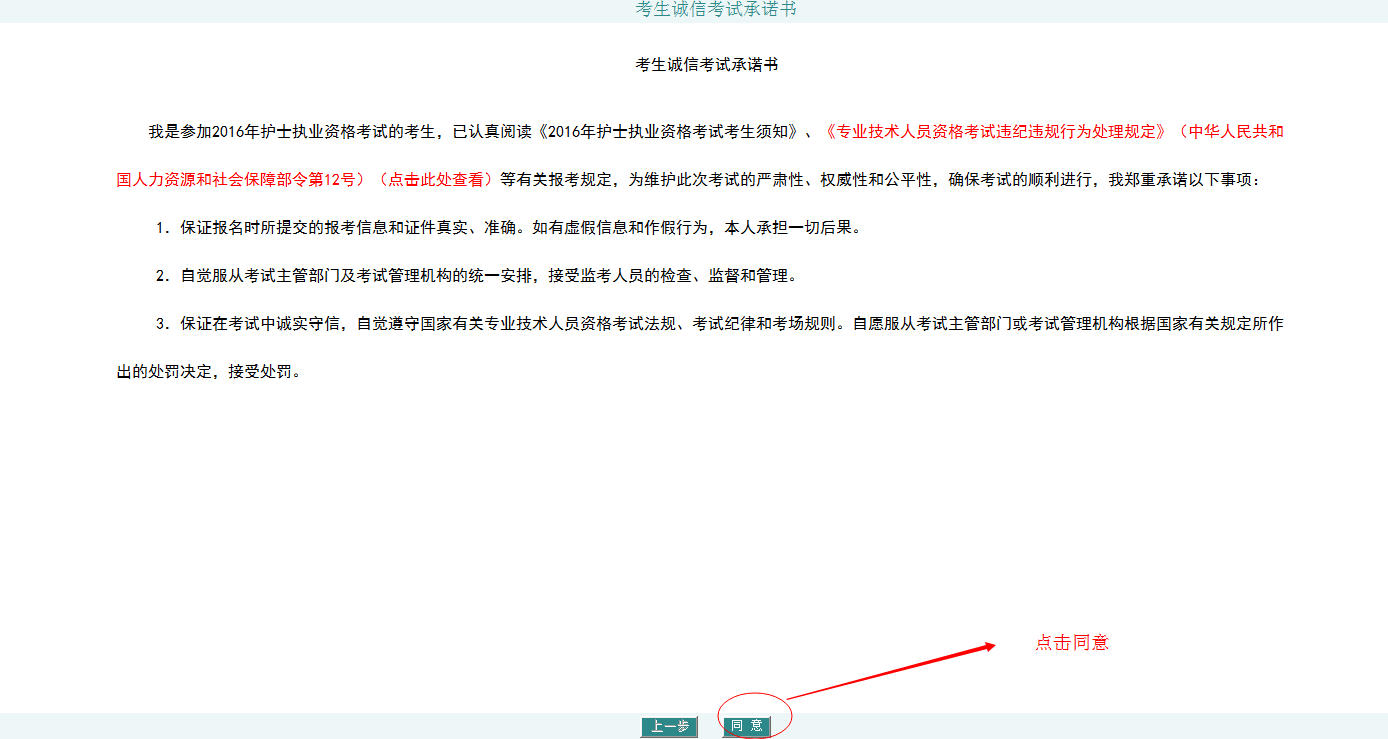Screen dimensions: 1388x739
Task: Click the （点击此处查看） link
Action: (x=435, y=180)
